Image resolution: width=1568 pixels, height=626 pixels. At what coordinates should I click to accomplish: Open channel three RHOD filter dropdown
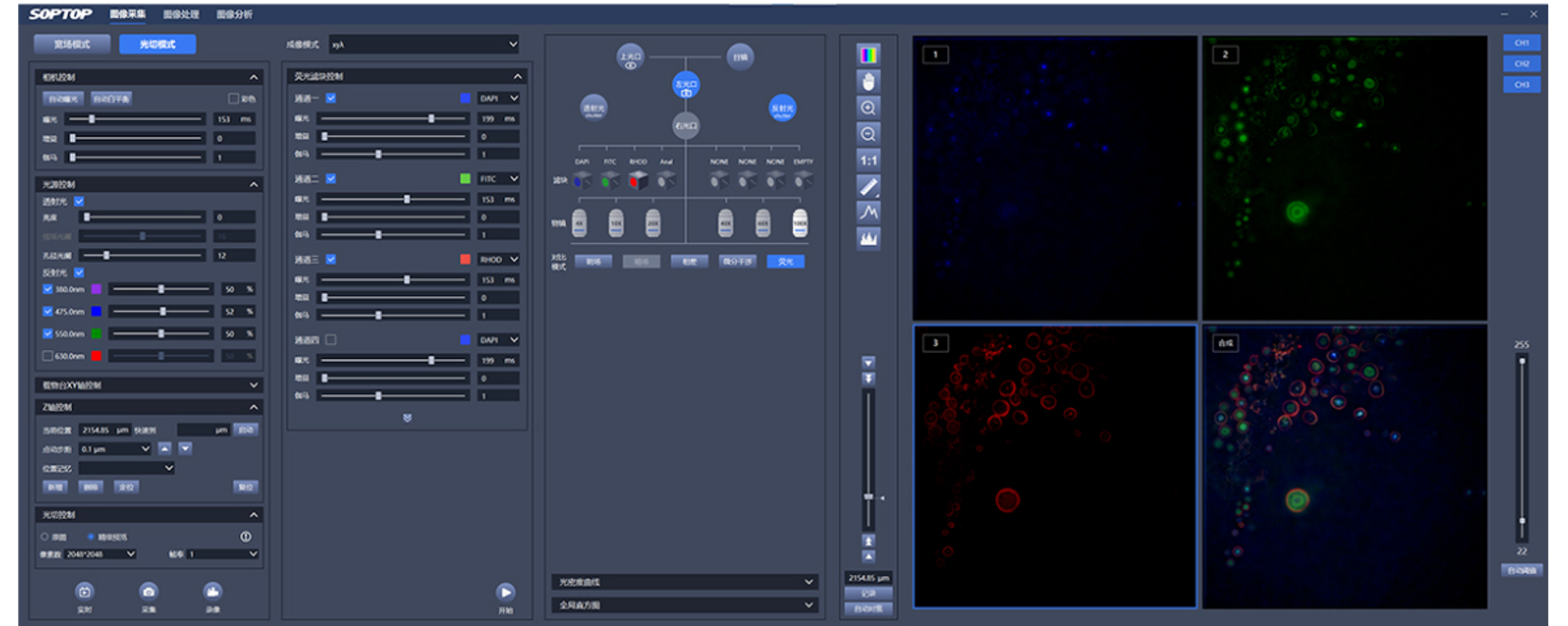point(498,259)
